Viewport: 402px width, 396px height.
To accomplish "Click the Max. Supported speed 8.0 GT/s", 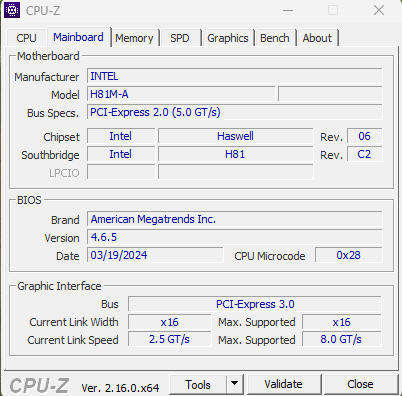I will pos(342,339).
